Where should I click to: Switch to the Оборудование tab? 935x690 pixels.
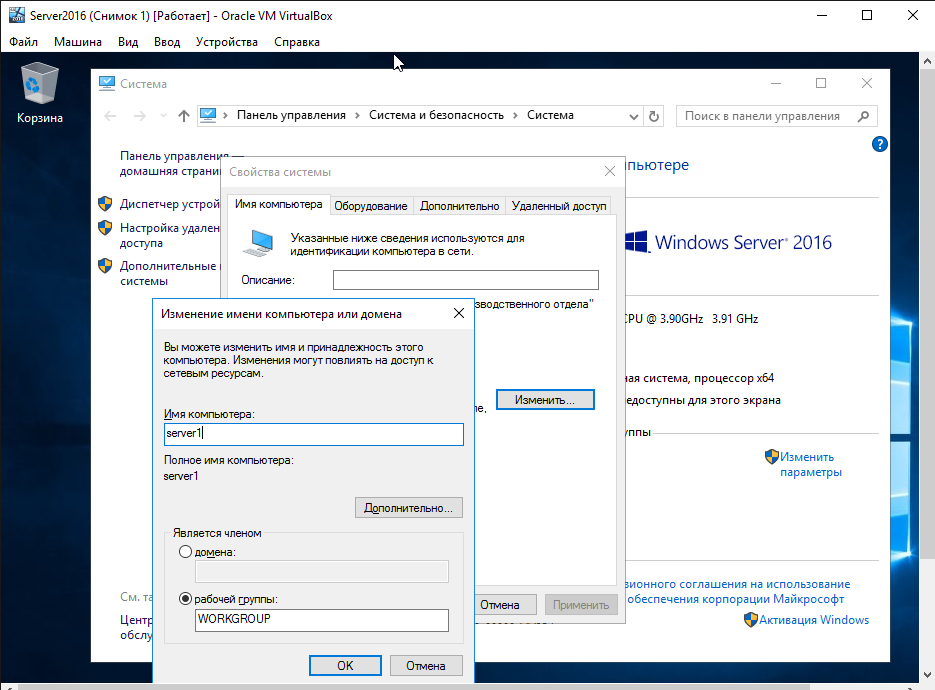(x=370, y=206)
